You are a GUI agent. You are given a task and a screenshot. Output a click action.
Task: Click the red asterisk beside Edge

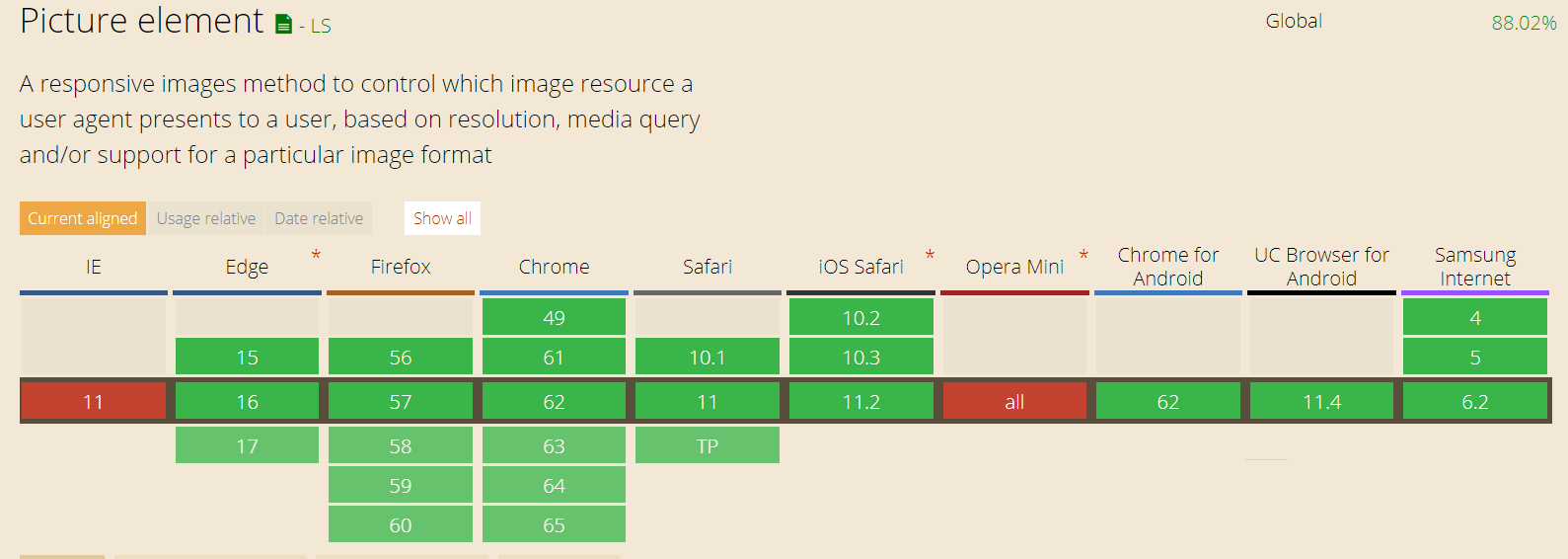click(316, 256)
